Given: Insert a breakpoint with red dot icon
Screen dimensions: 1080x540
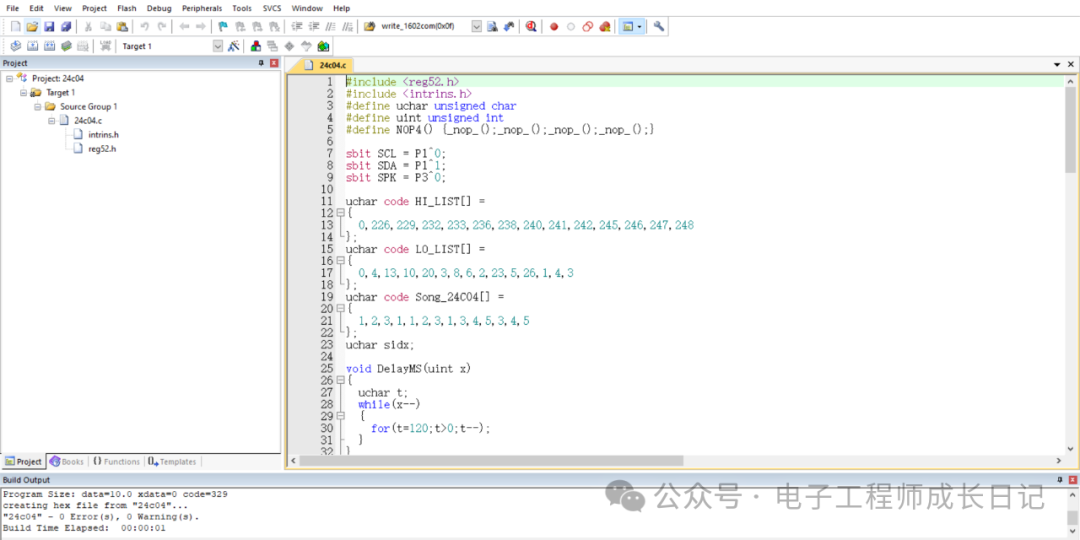Looking at the screenshot, I should [x=553, y=27].
